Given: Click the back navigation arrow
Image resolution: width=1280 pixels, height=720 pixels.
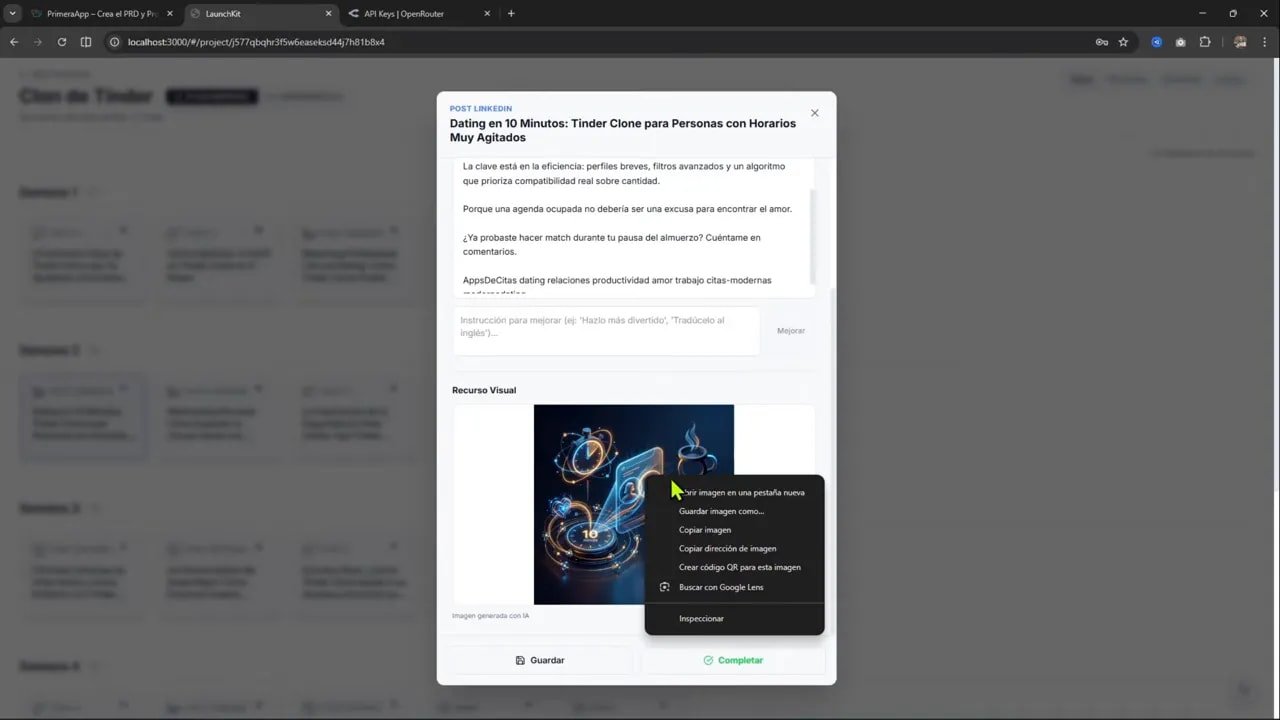Looking at the screenshot, I should pyautogui.click(x=13, y=42).
